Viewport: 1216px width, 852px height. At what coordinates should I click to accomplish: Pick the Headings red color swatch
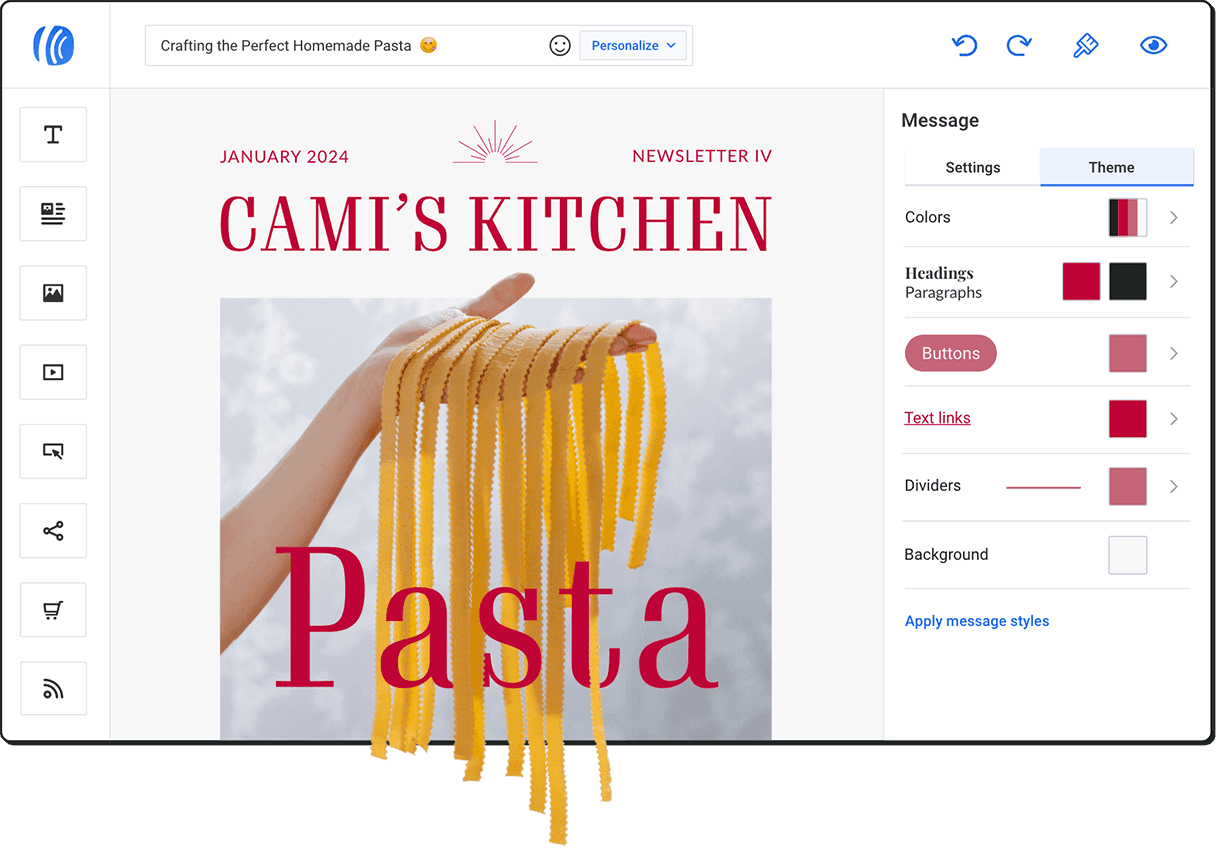pyautogui.click(x=1081, y=282)
